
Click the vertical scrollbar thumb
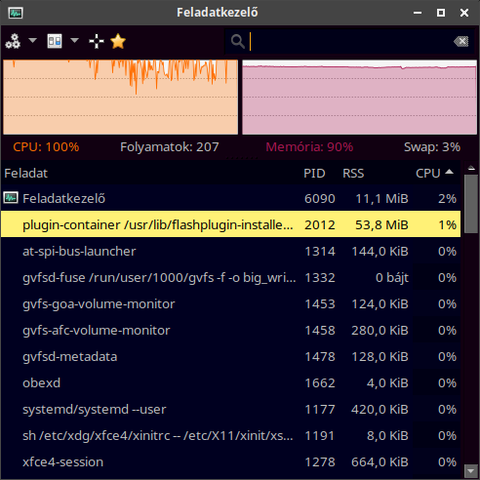(471, 204)
